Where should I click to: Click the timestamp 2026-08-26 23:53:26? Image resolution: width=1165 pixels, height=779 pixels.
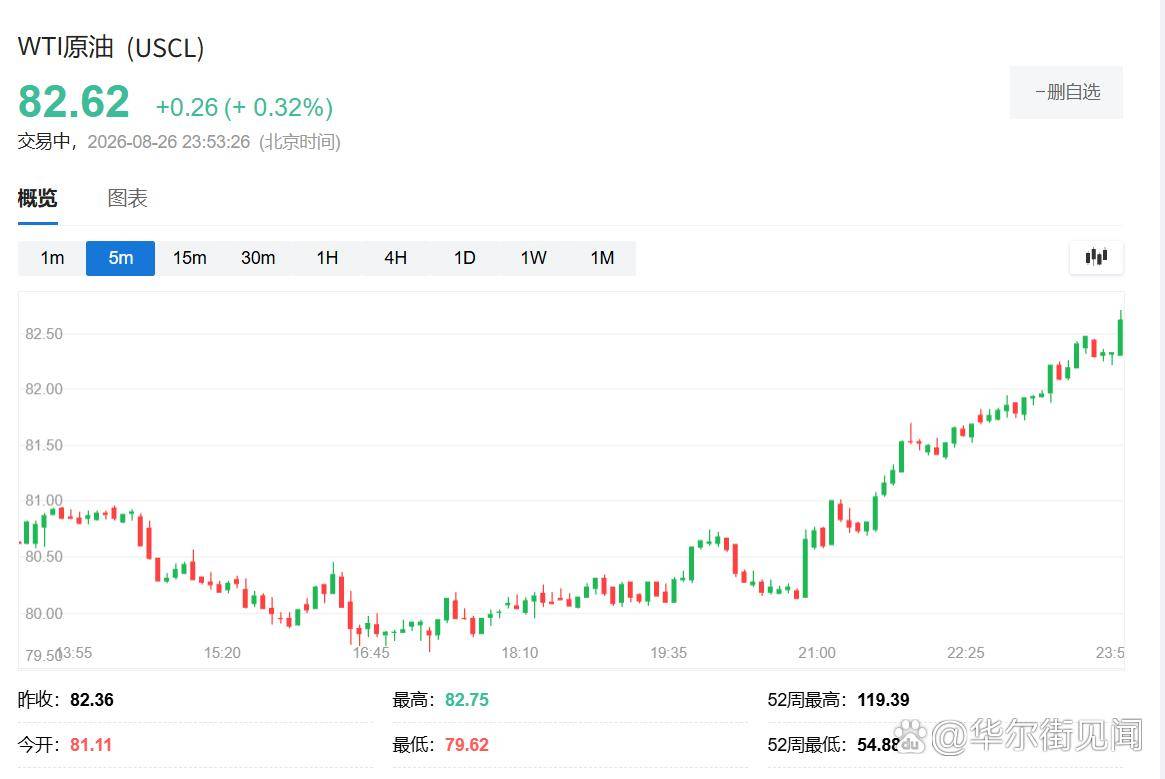(x=169, y=142)
